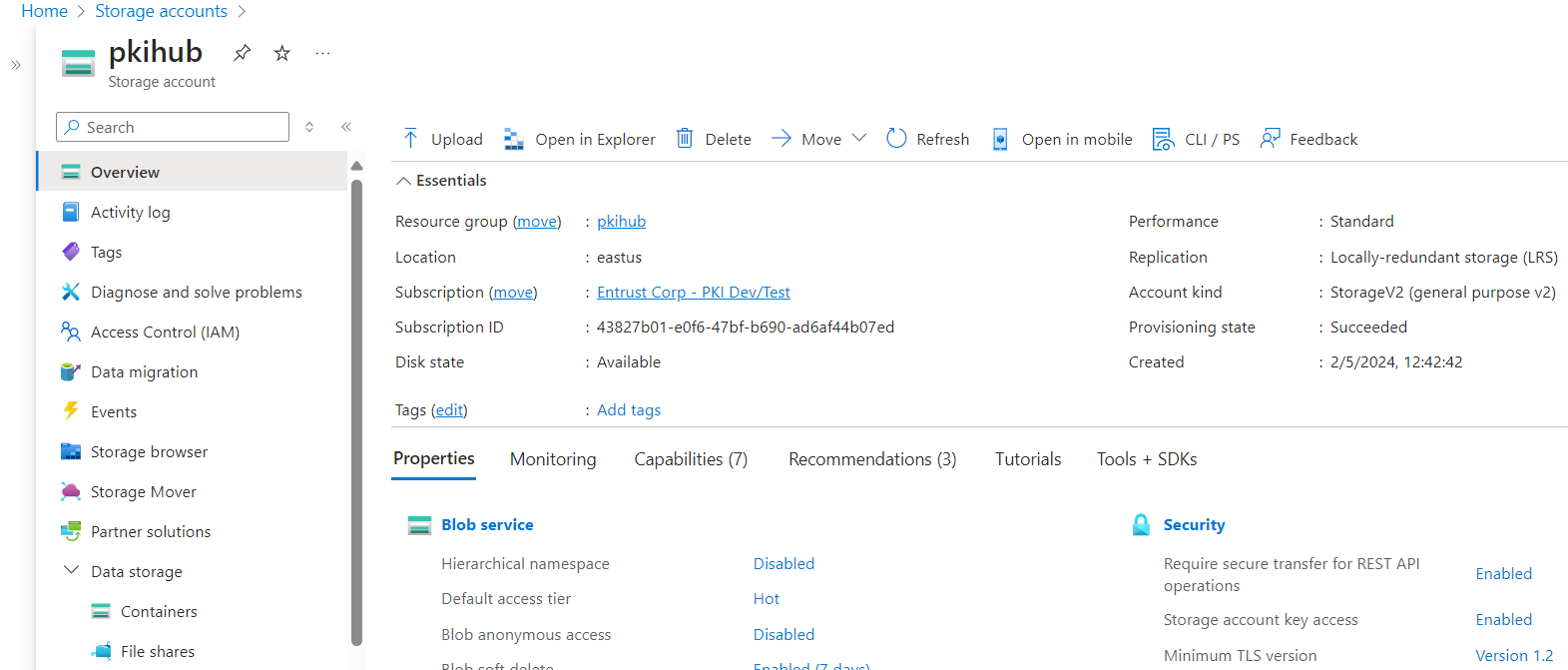
Task: Expand the Move dropdown menu
Action: pos(859,138)
